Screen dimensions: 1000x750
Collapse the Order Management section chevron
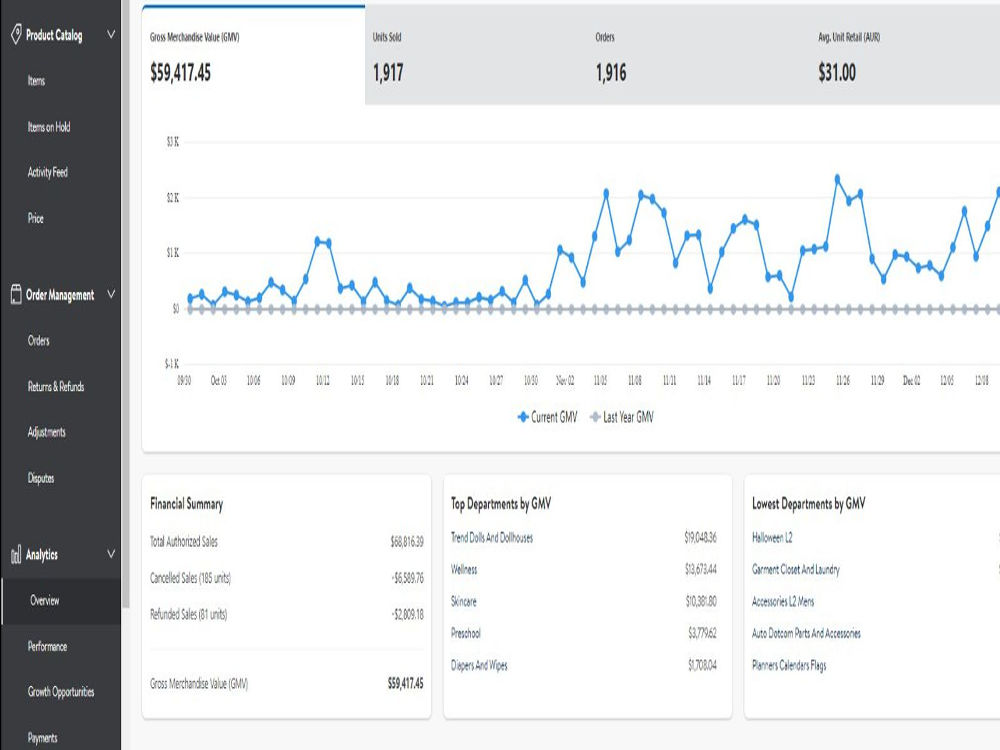pos(111,294)
